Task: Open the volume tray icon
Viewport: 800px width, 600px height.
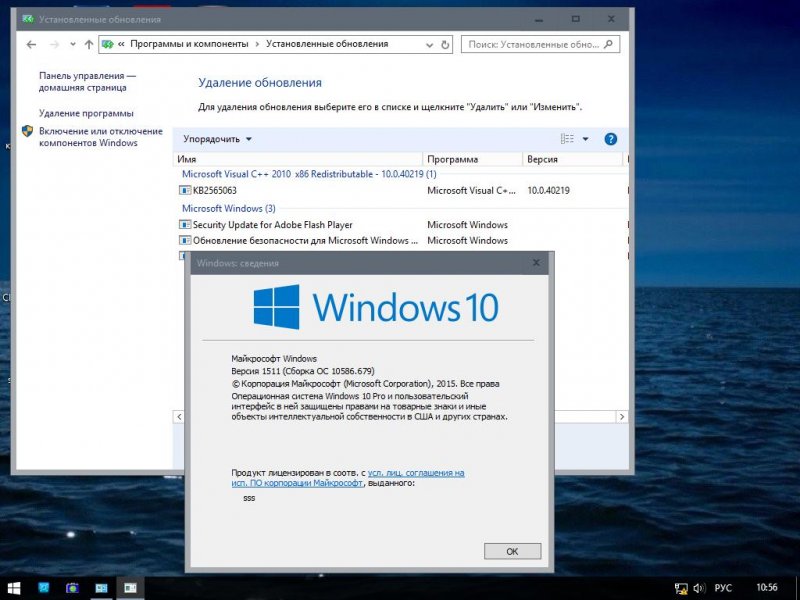Action: tap(699, 589)
